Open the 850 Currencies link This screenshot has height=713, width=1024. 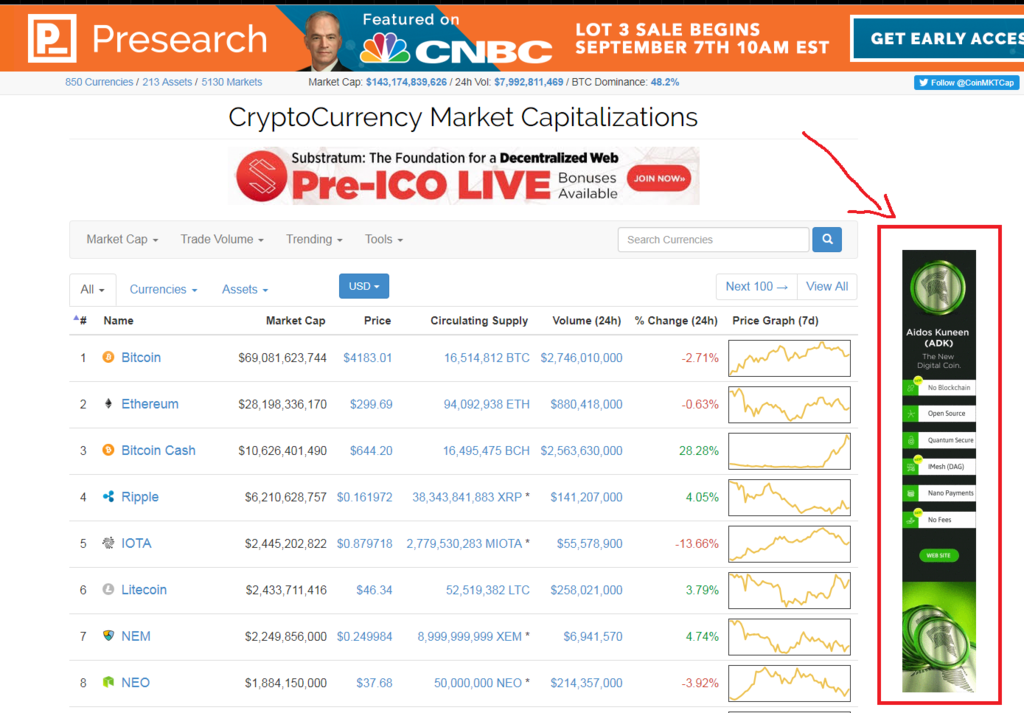[x=99, y=82]
